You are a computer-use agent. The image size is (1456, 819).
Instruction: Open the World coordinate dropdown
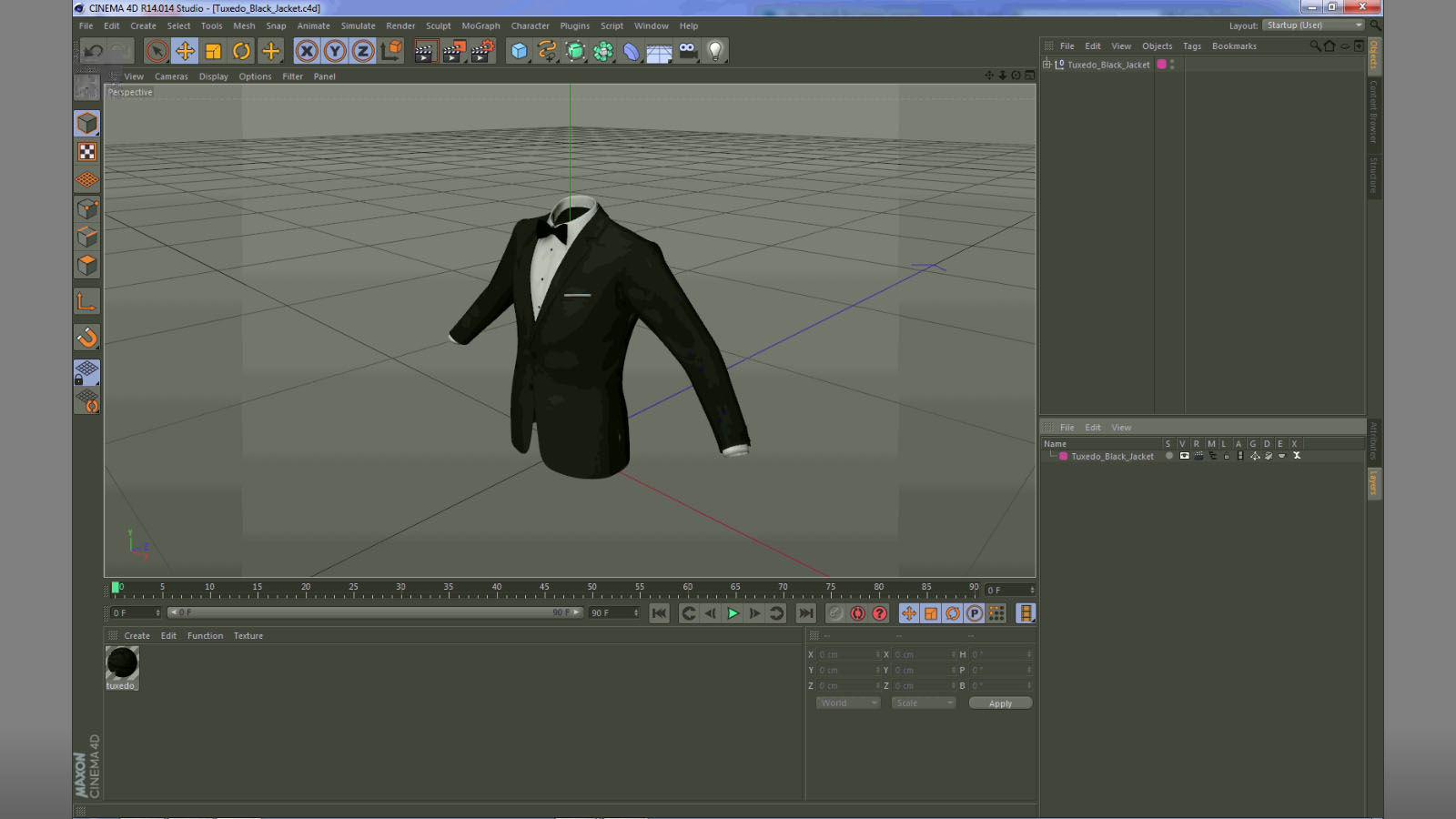848,703
